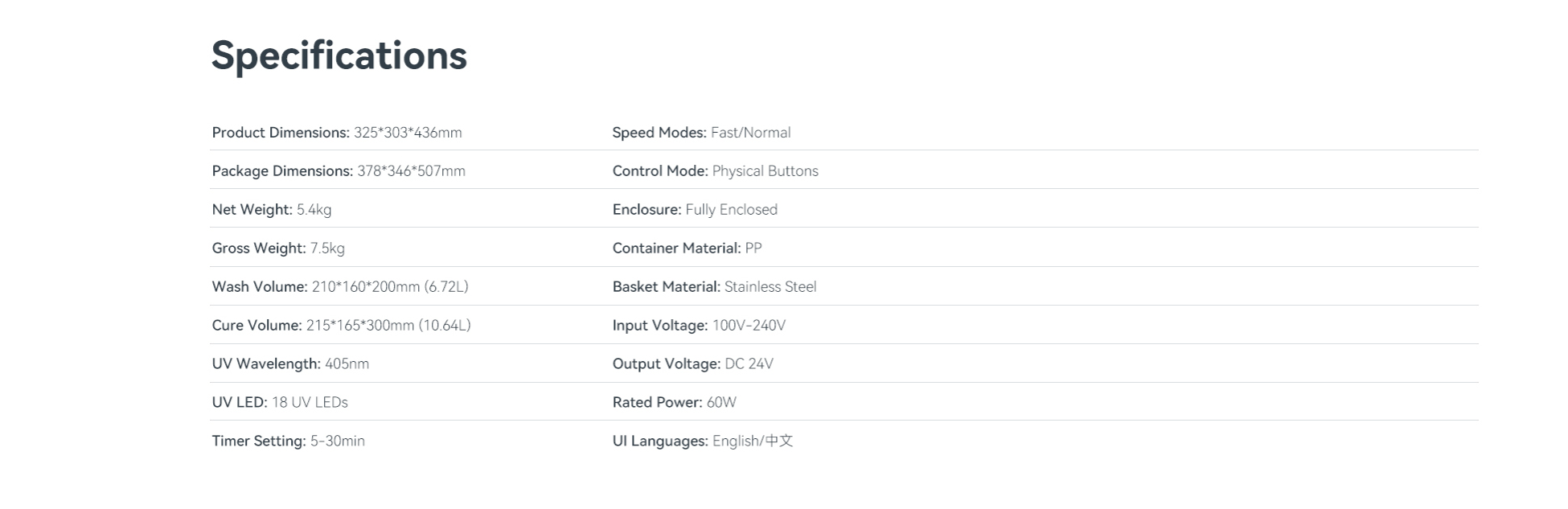The width and height of the screenshot is (1568, 509).
Task: Click the Enclosure Fully Enclosed entry
Action: [x=695, y=210]
